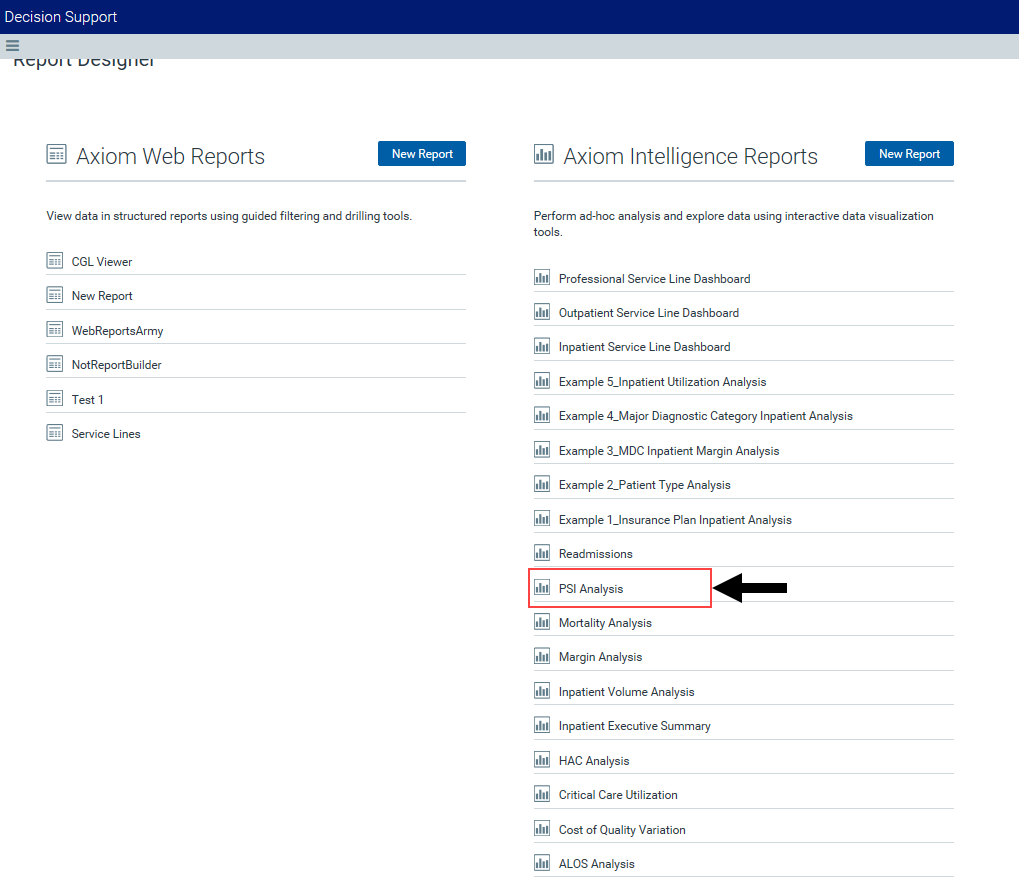Viewport: 1019px width, 880px height.
Task: Click the Axiom Web Reports New Report button
Action: click(x=422, y=153)
